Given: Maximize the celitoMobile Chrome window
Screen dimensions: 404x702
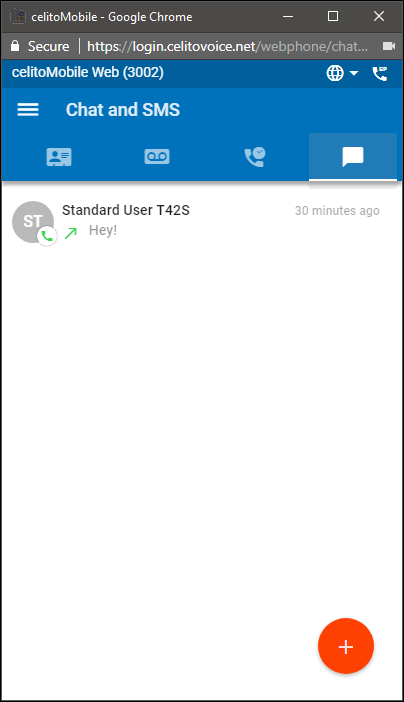Looking at the screenshot, I should click(x=333, y=17).
